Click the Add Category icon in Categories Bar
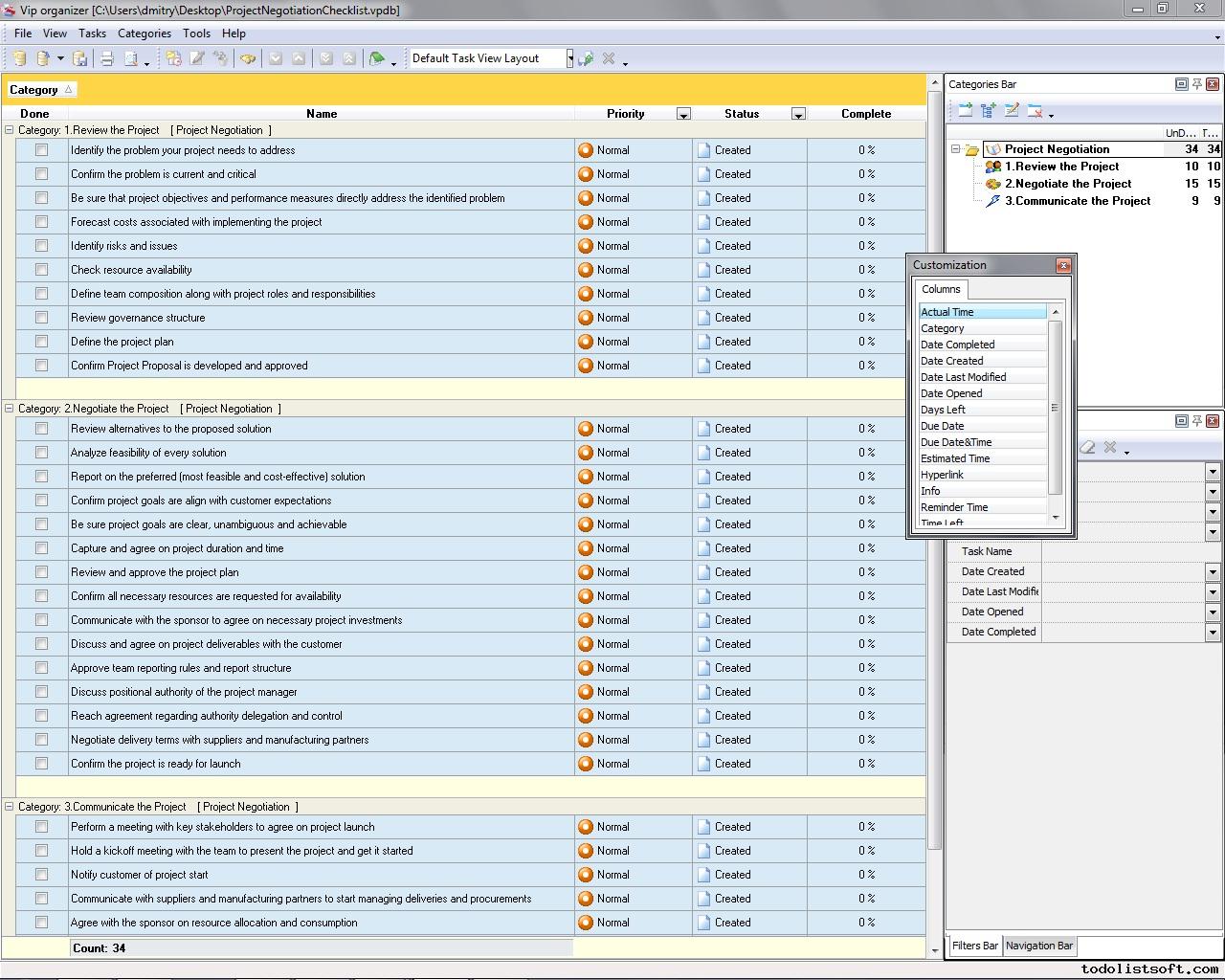Image resolution: width=1225 pixels, height=980 pixels. (x=966, y=111)
